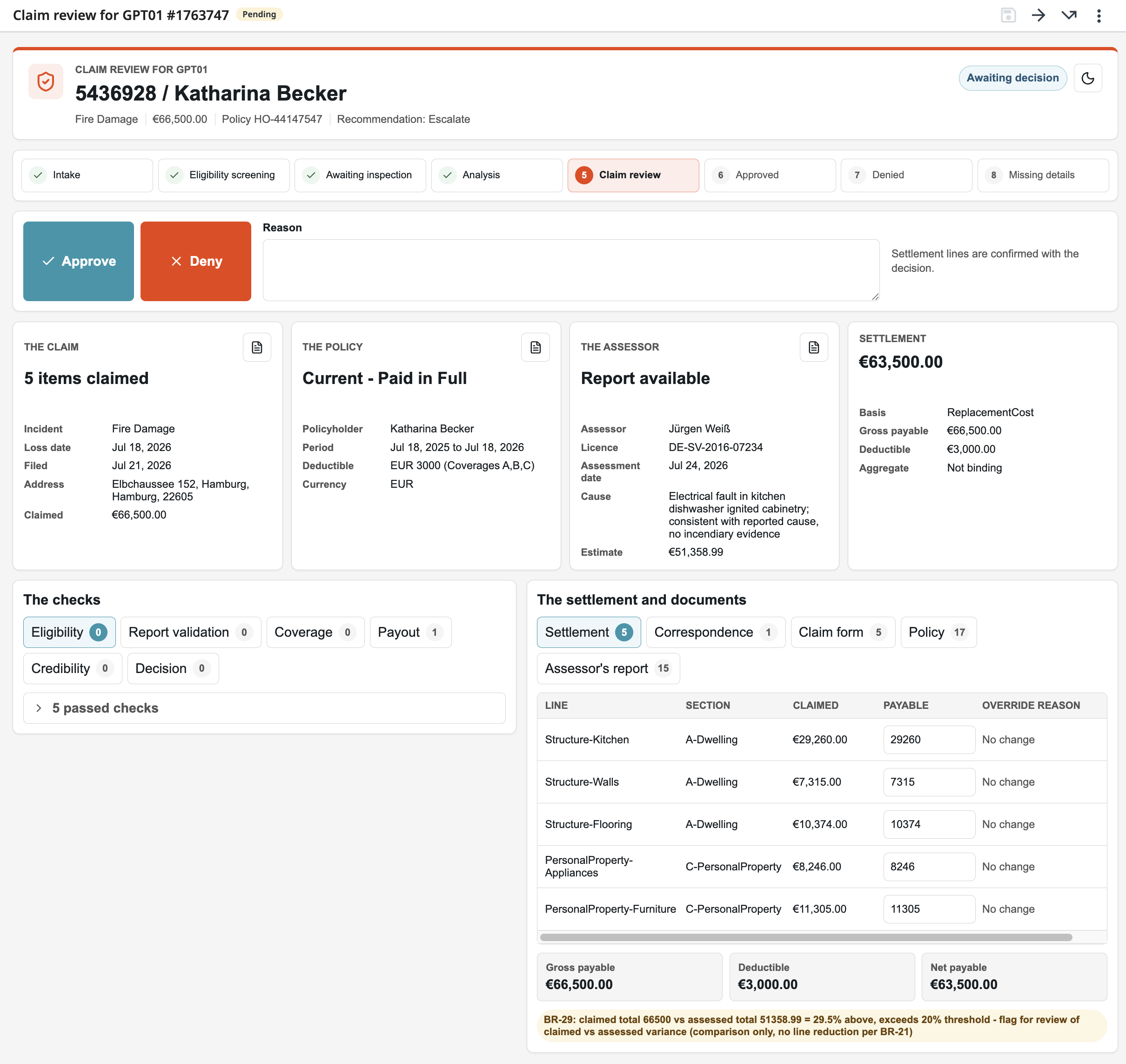This screenshot has height=1064, width=1126.
Task: Open The Assessor document icon
Action: (x=814, y=347)
